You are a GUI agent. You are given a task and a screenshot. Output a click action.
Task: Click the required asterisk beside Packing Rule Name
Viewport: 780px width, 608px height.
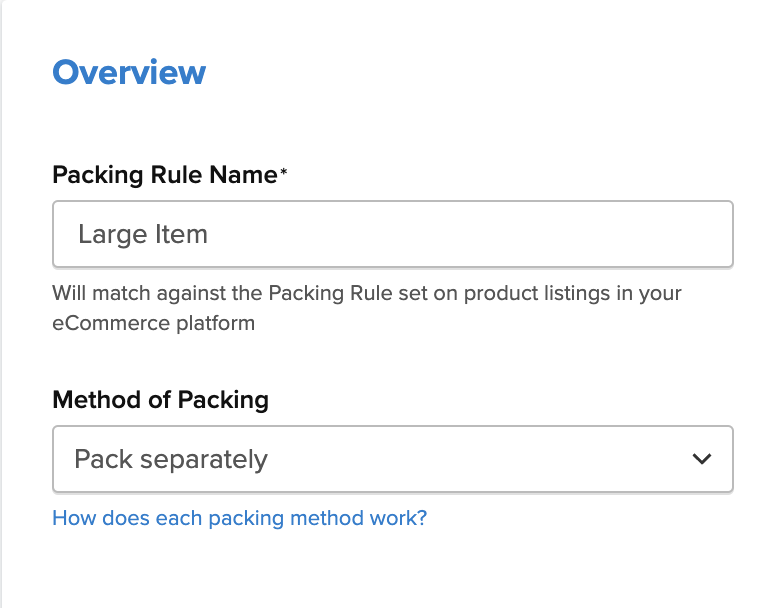click(283, 173)
